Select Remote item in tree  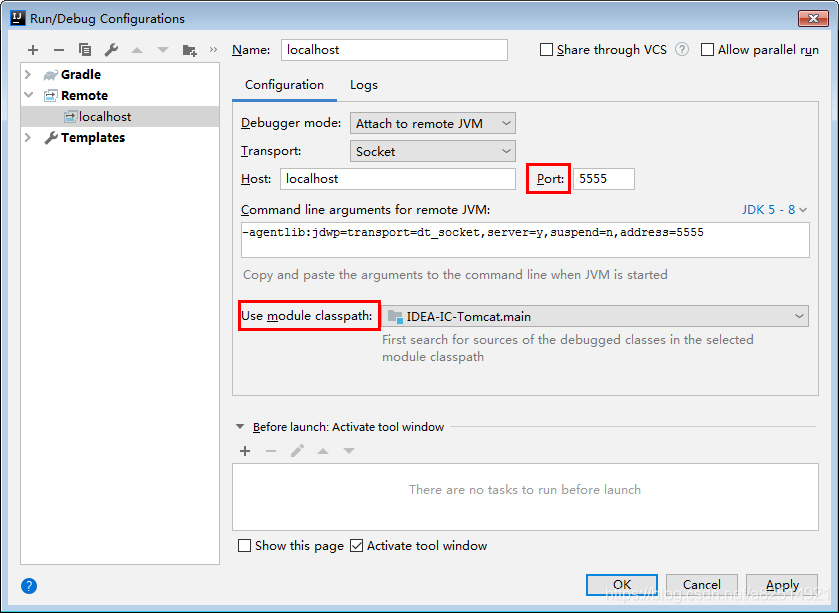point(85,95)
